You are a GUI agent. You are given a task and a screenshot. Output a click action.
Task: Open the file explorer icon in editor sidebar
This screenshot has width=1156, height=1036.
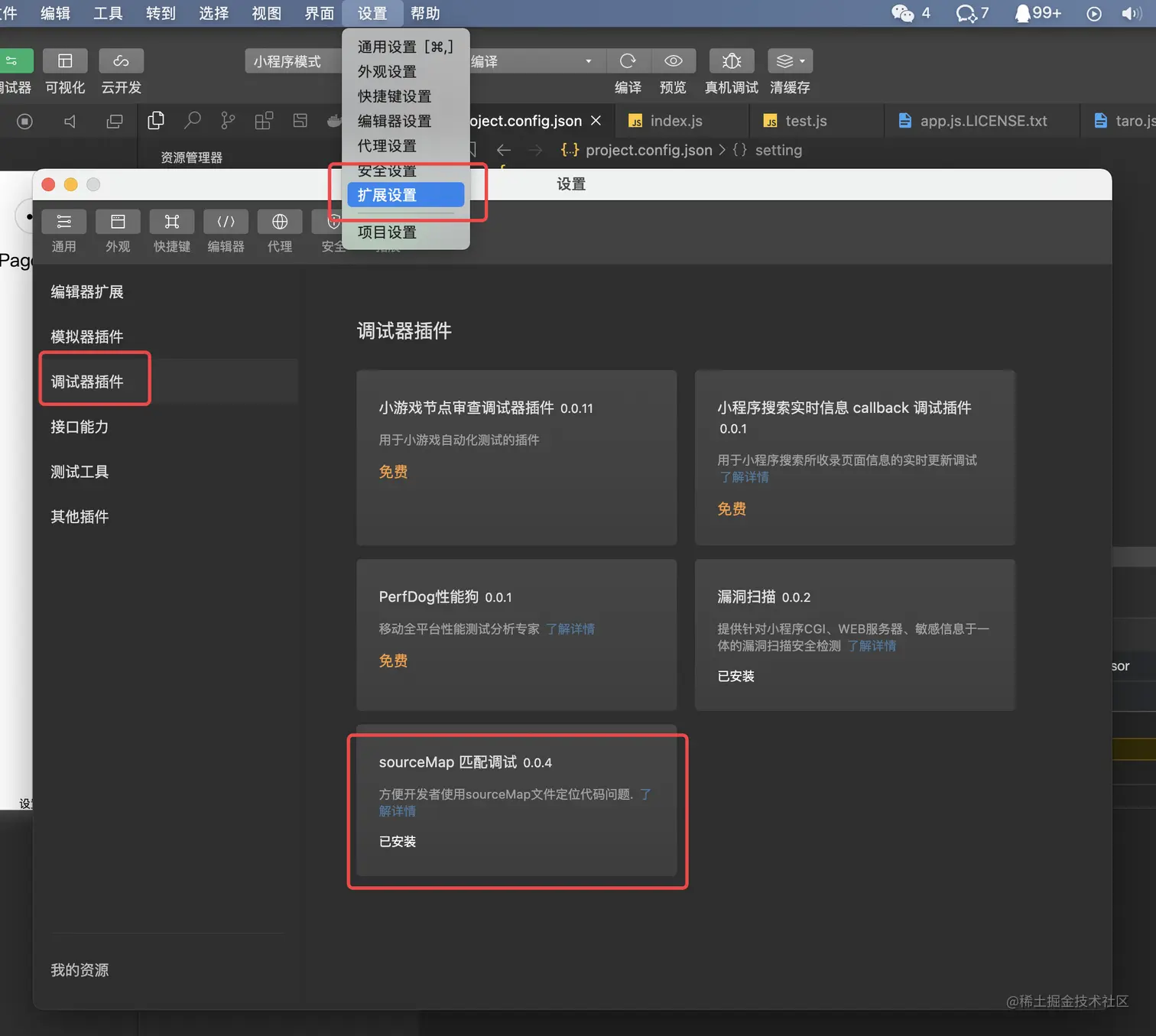point(156,120)
